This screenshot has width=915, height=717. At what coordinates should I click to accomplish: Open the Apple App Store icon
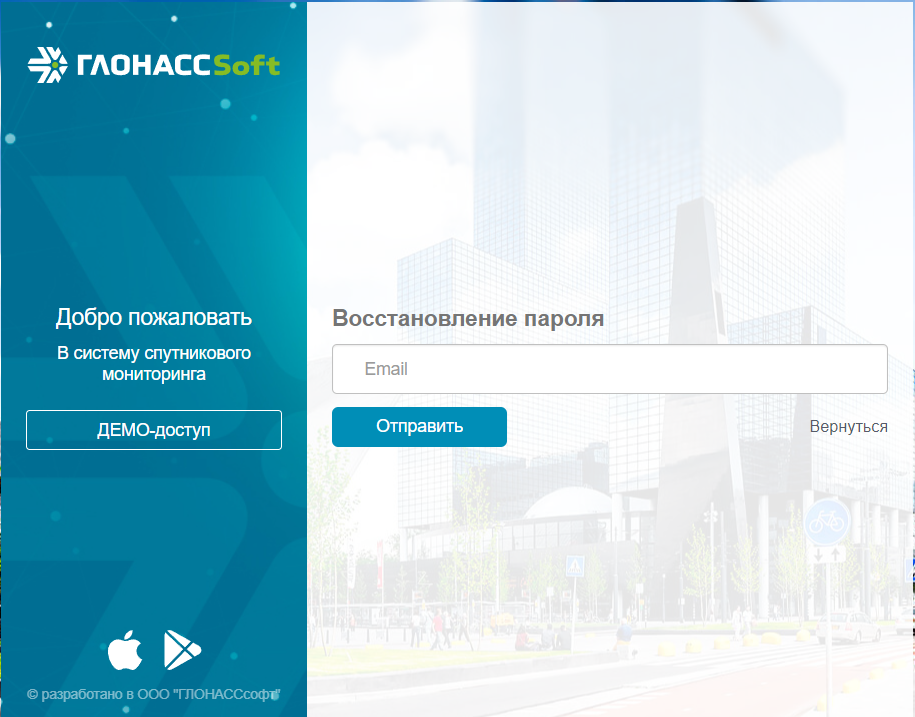[125, 650]
